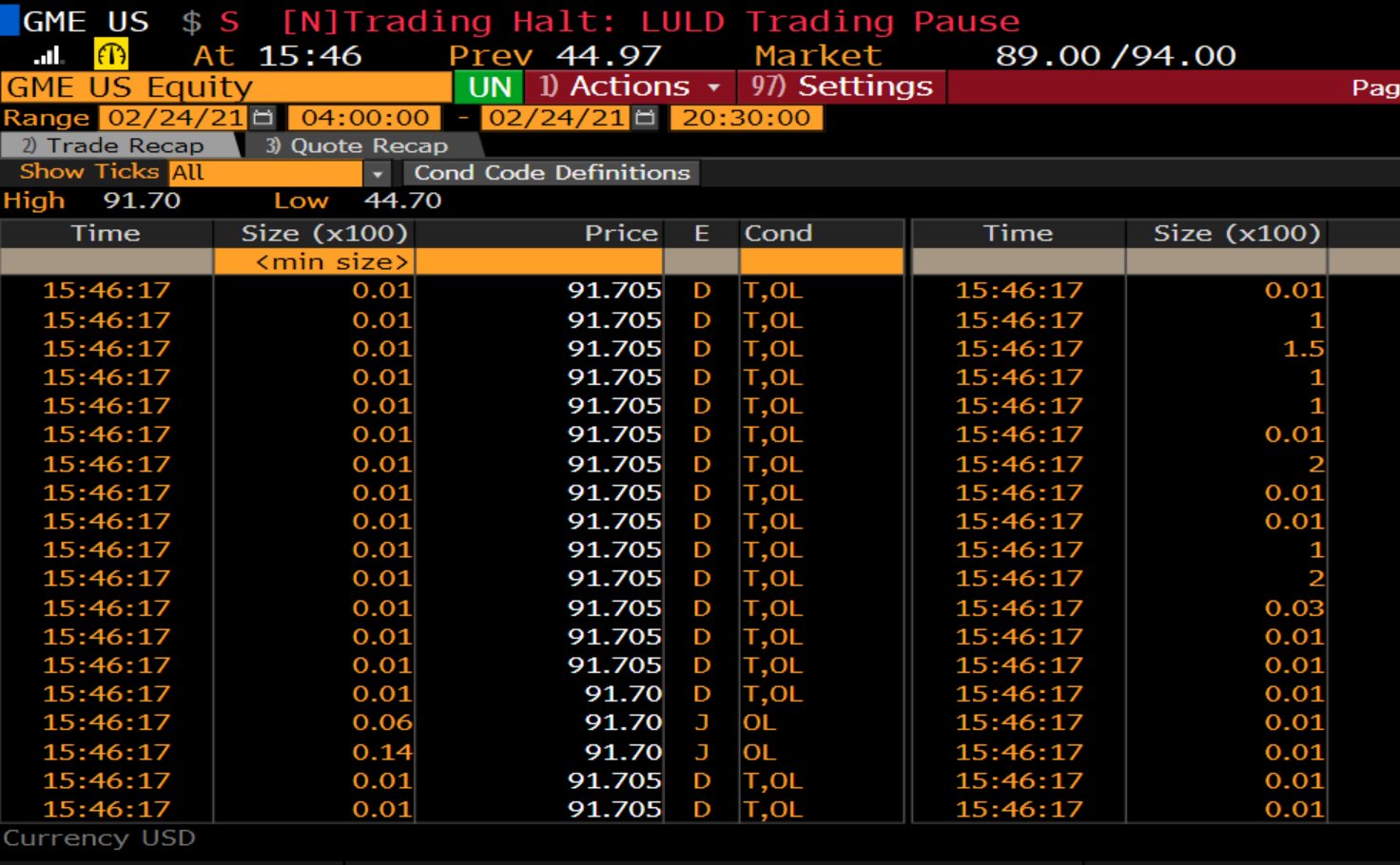Edit the range start date 02/24/21

[173, 118]
